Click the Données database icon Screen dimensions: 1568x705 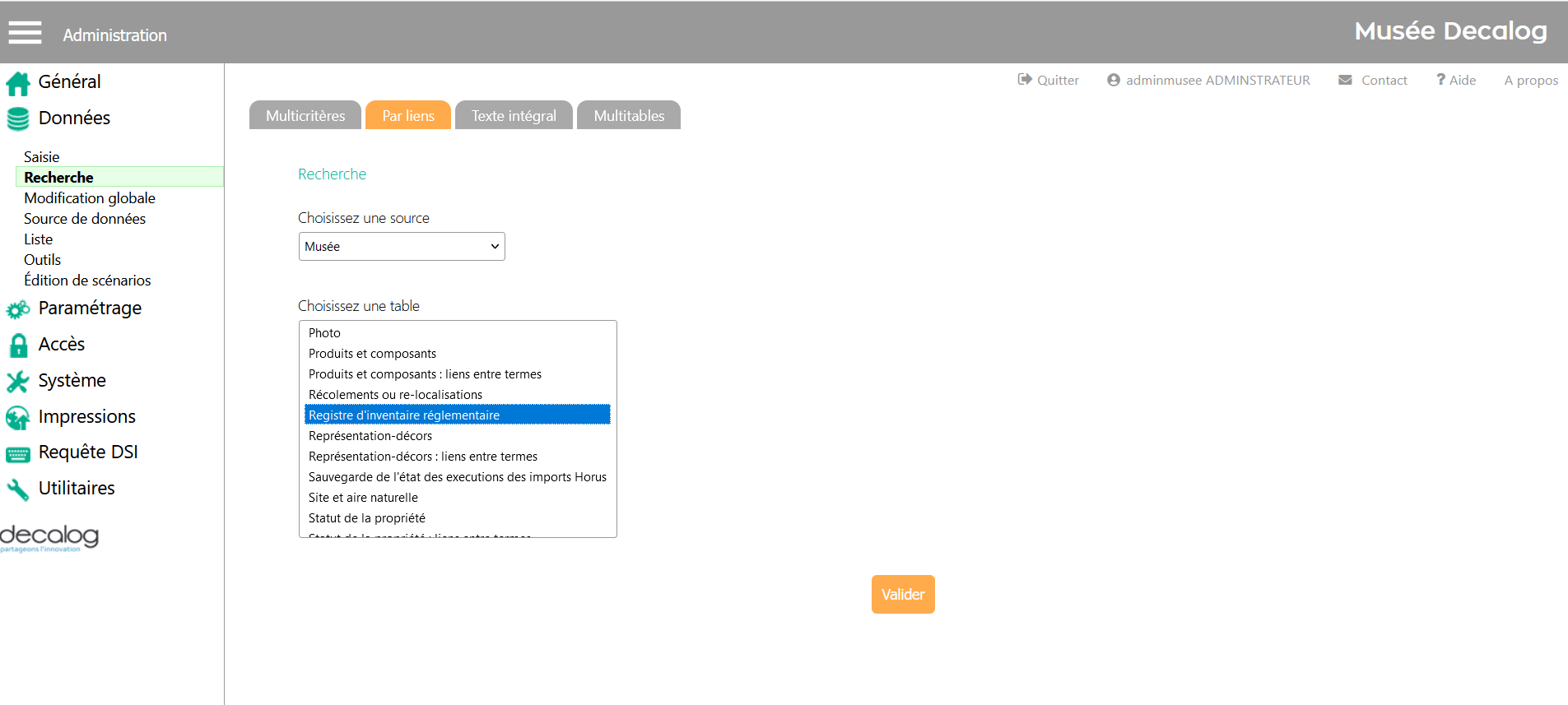point(17,119)
